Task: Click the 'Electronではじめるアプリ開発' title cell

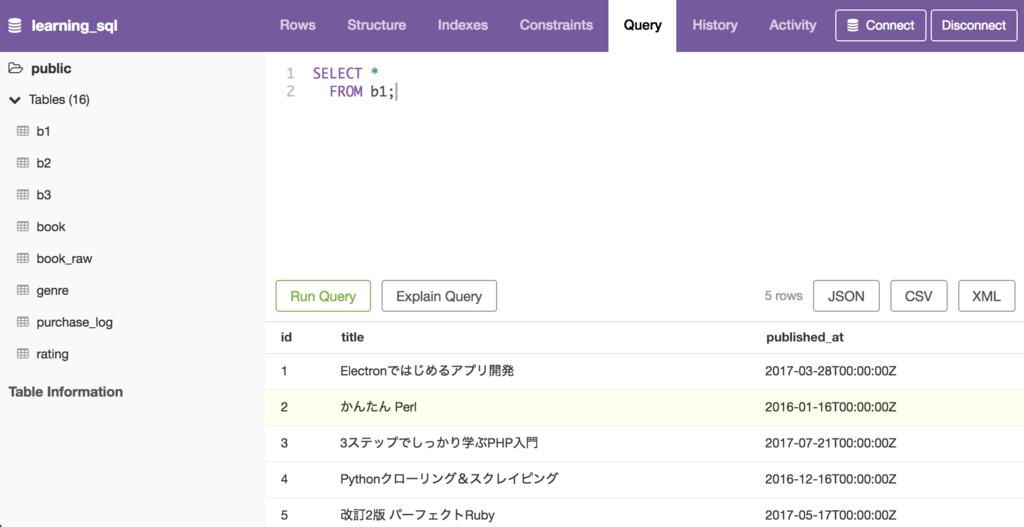Action: pyautogui.click(x=427, y=371)
